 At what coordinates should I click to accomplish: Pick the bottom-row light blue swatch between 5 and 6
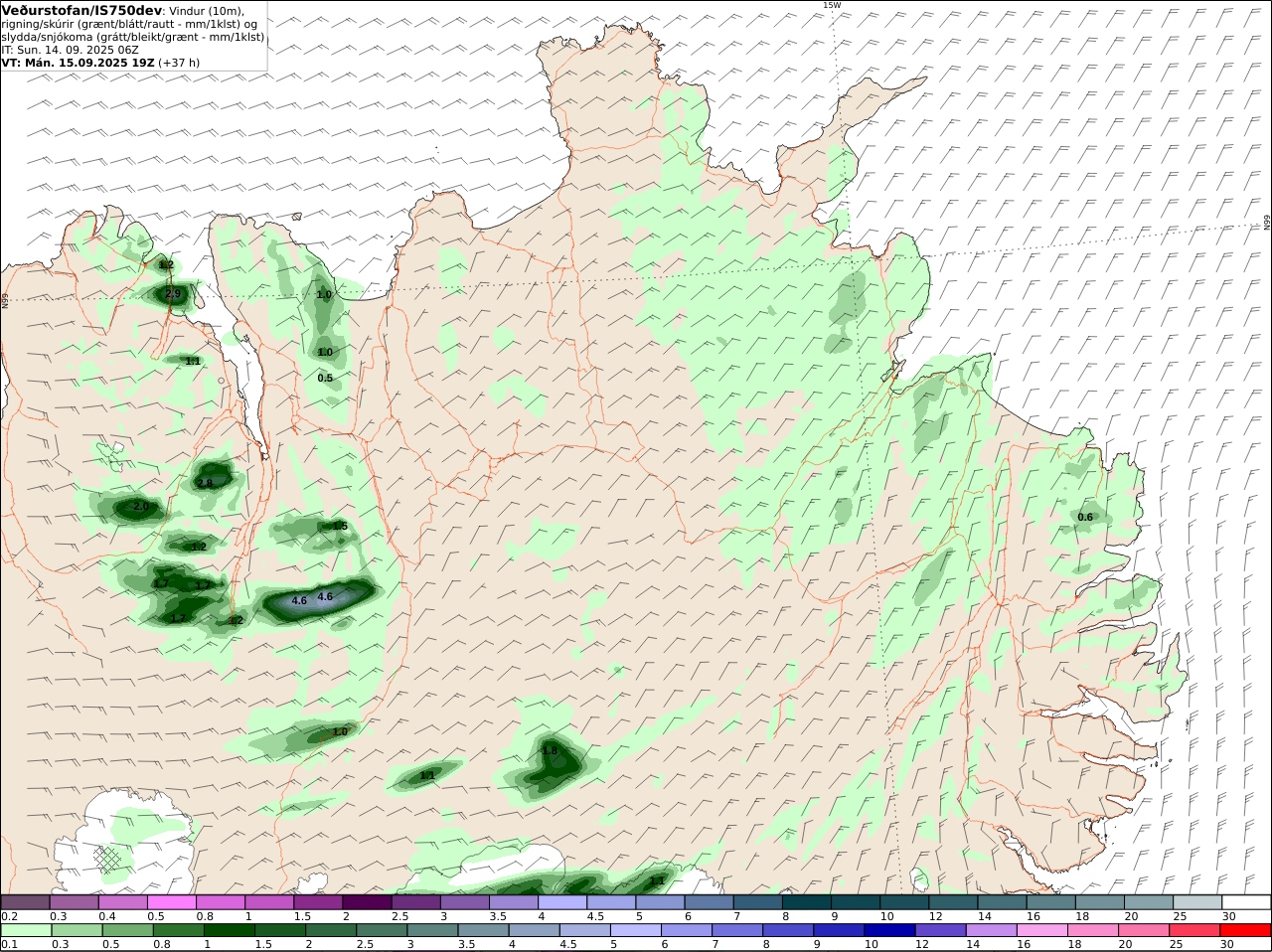pyautogui.click(x=636, y=930)
